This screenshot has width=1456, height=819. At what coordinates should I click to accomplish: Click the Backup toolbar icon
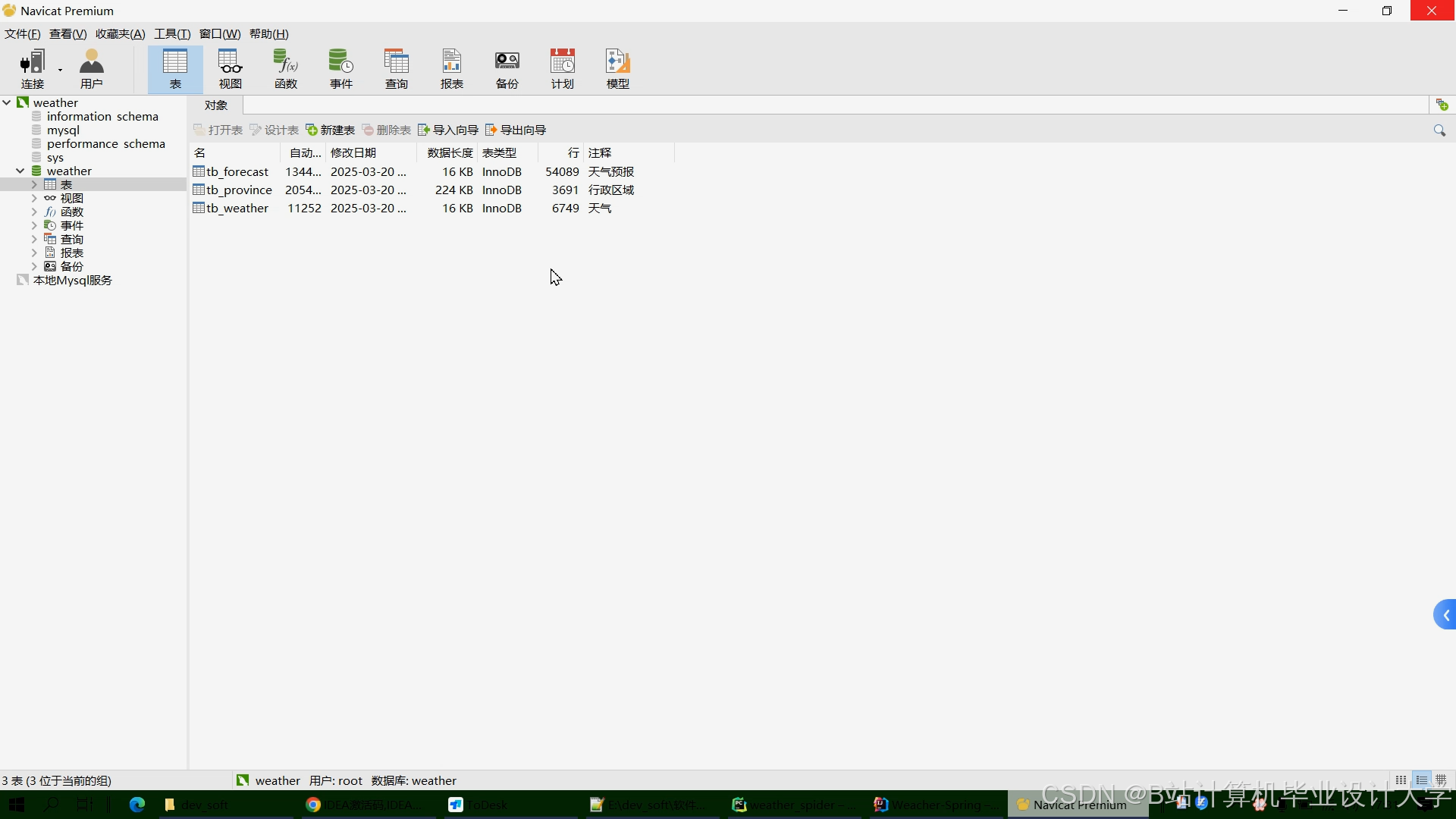(507, 69)
